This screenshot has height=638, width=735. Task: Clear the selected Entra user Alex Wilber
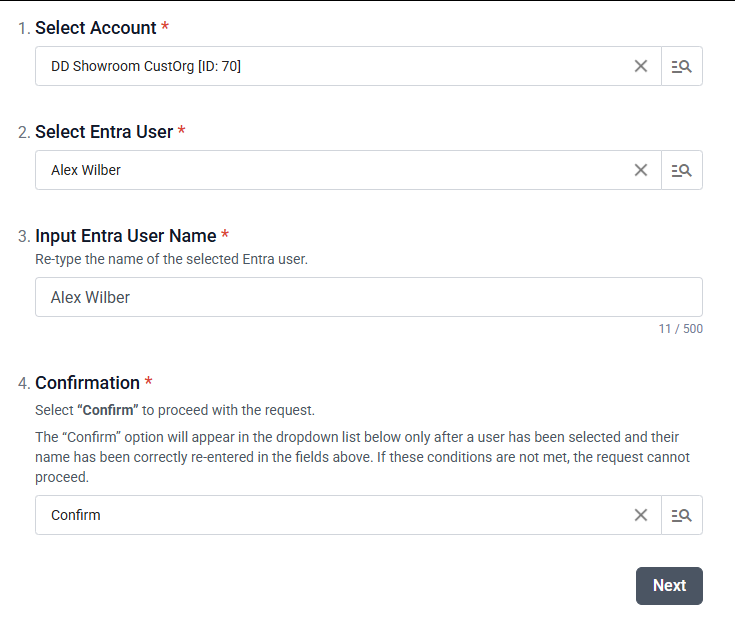(641, 170)
